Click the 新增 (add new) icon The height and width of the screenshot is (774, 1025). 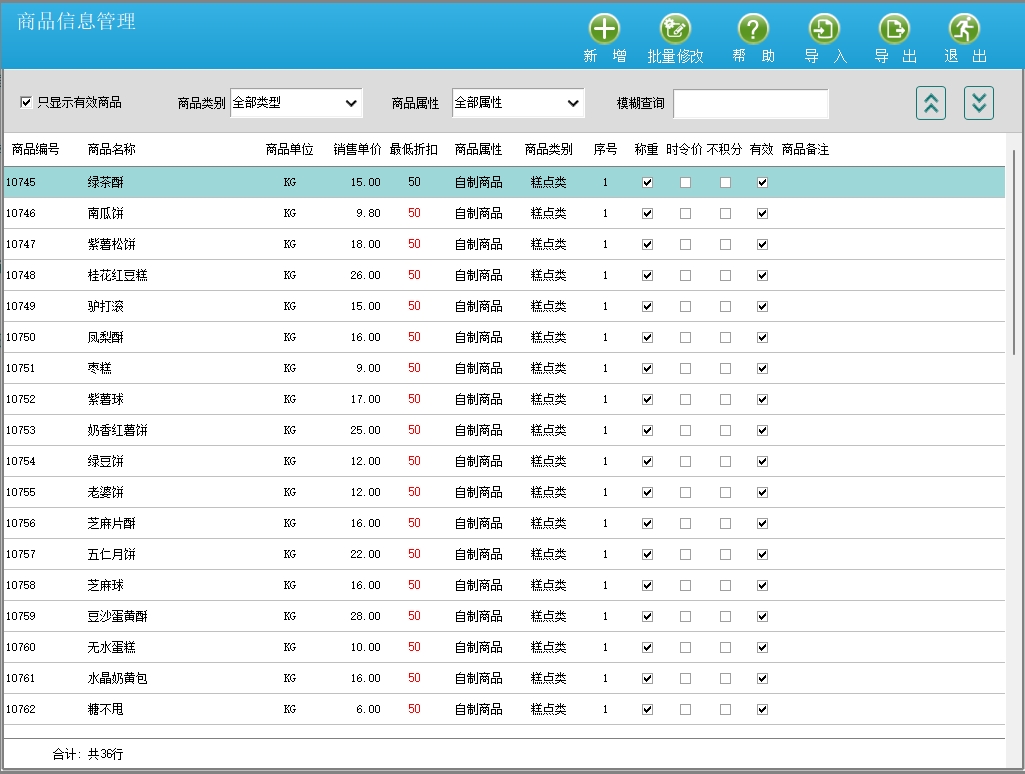coord(604,30)
